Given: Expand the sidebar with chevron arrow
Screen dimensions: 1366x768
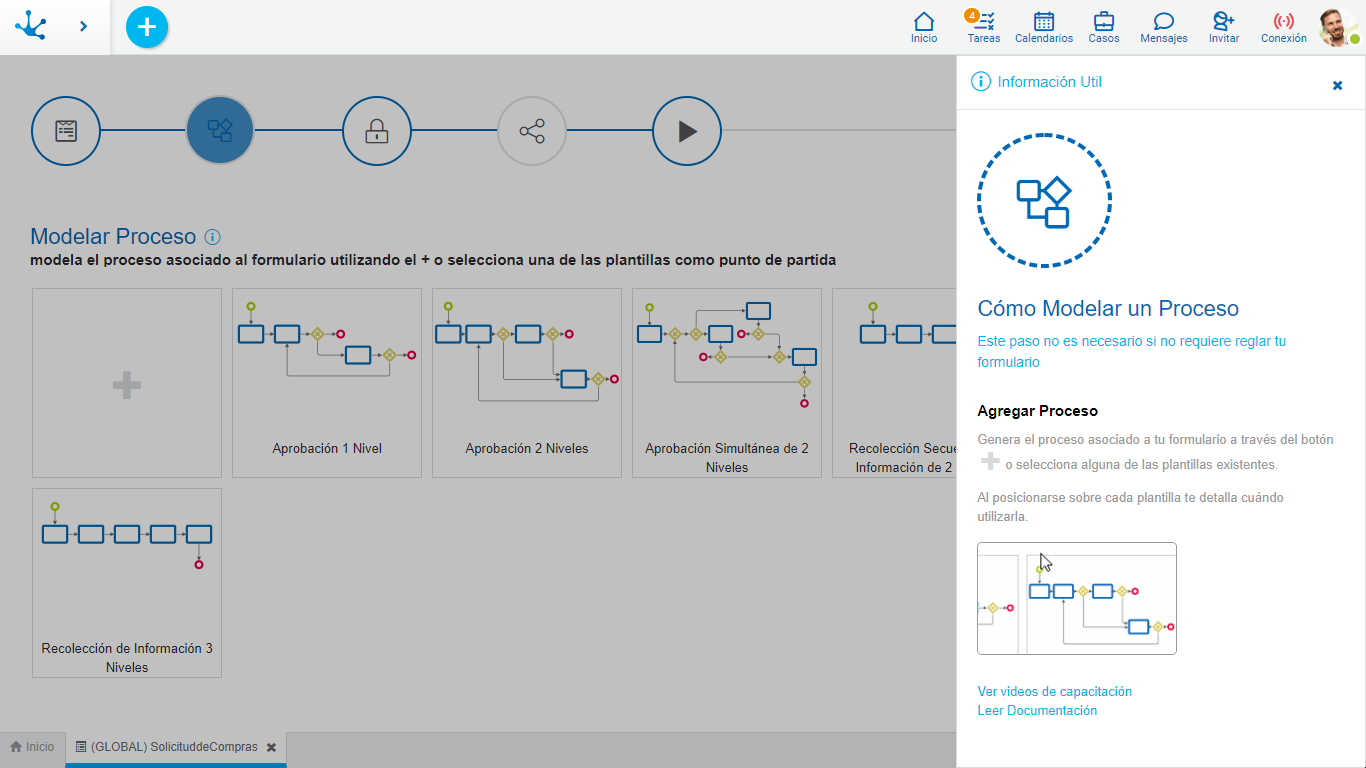Looking at the screenshot, I should (x=83, y=27).
